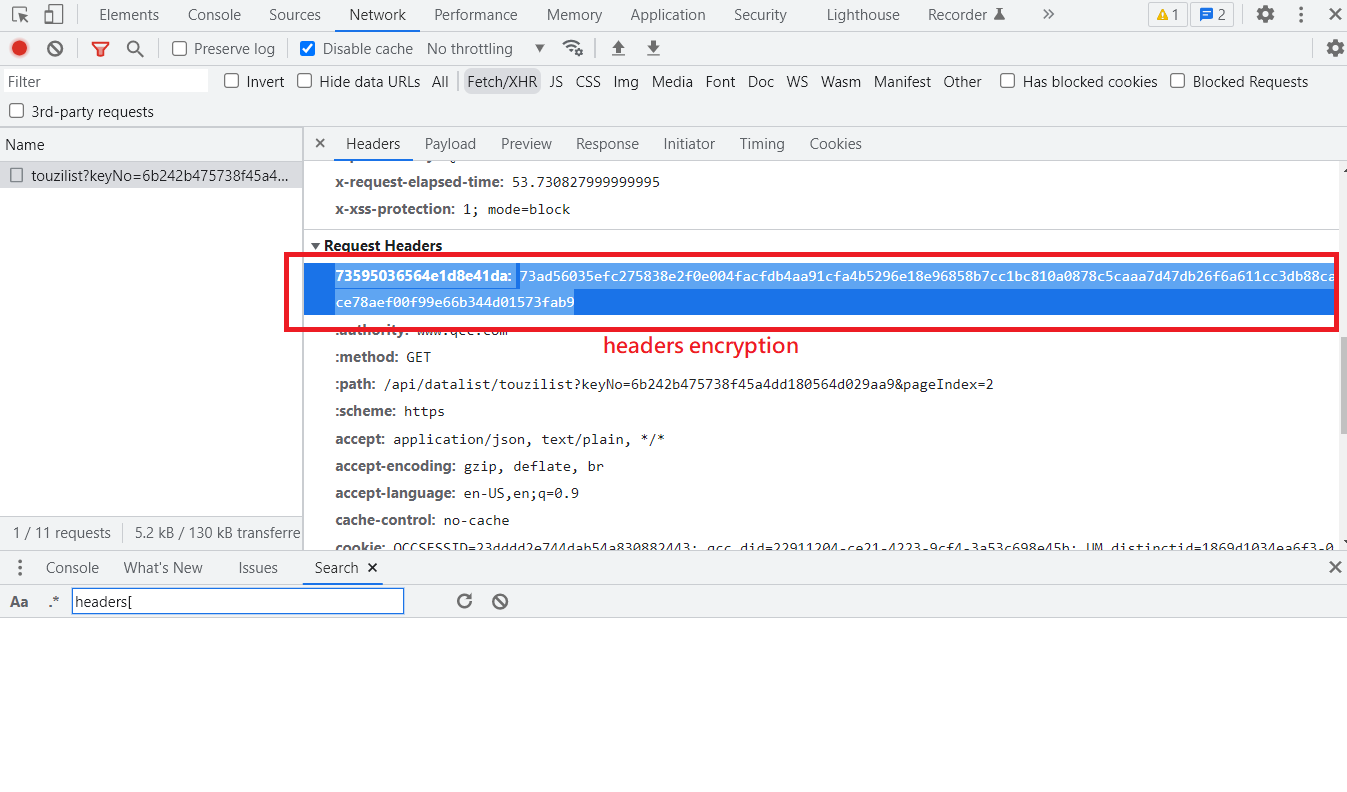Open the Application panel
Image resolution: width=1347 pixels, height=792 pixels.
point(667,14)
